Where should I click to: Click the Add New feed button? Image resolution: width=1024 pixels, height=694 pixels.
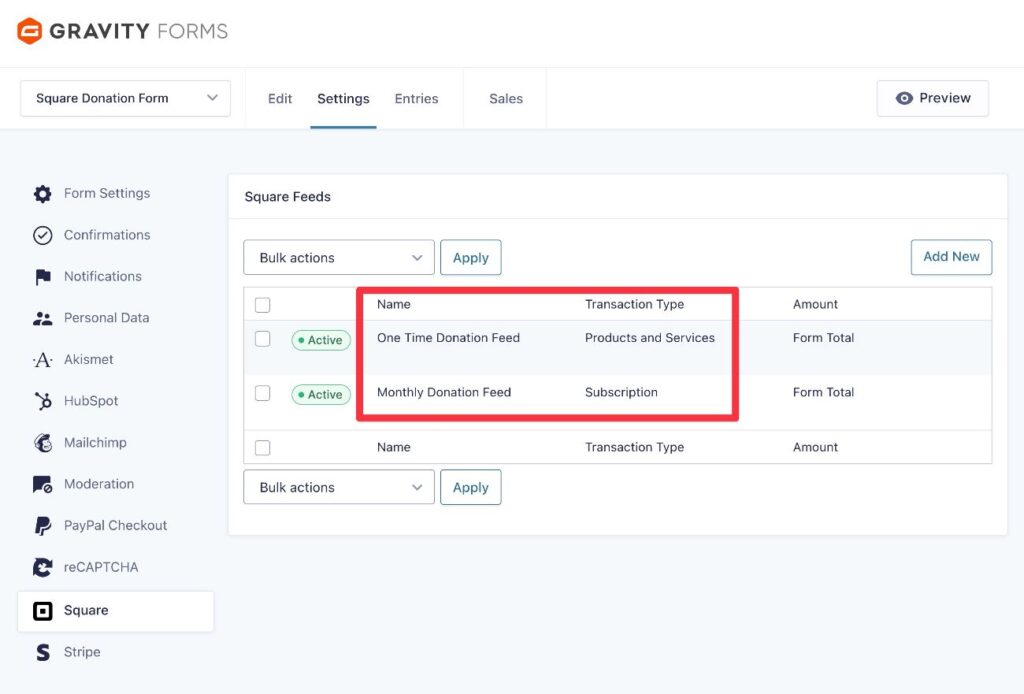pos(952,257)
